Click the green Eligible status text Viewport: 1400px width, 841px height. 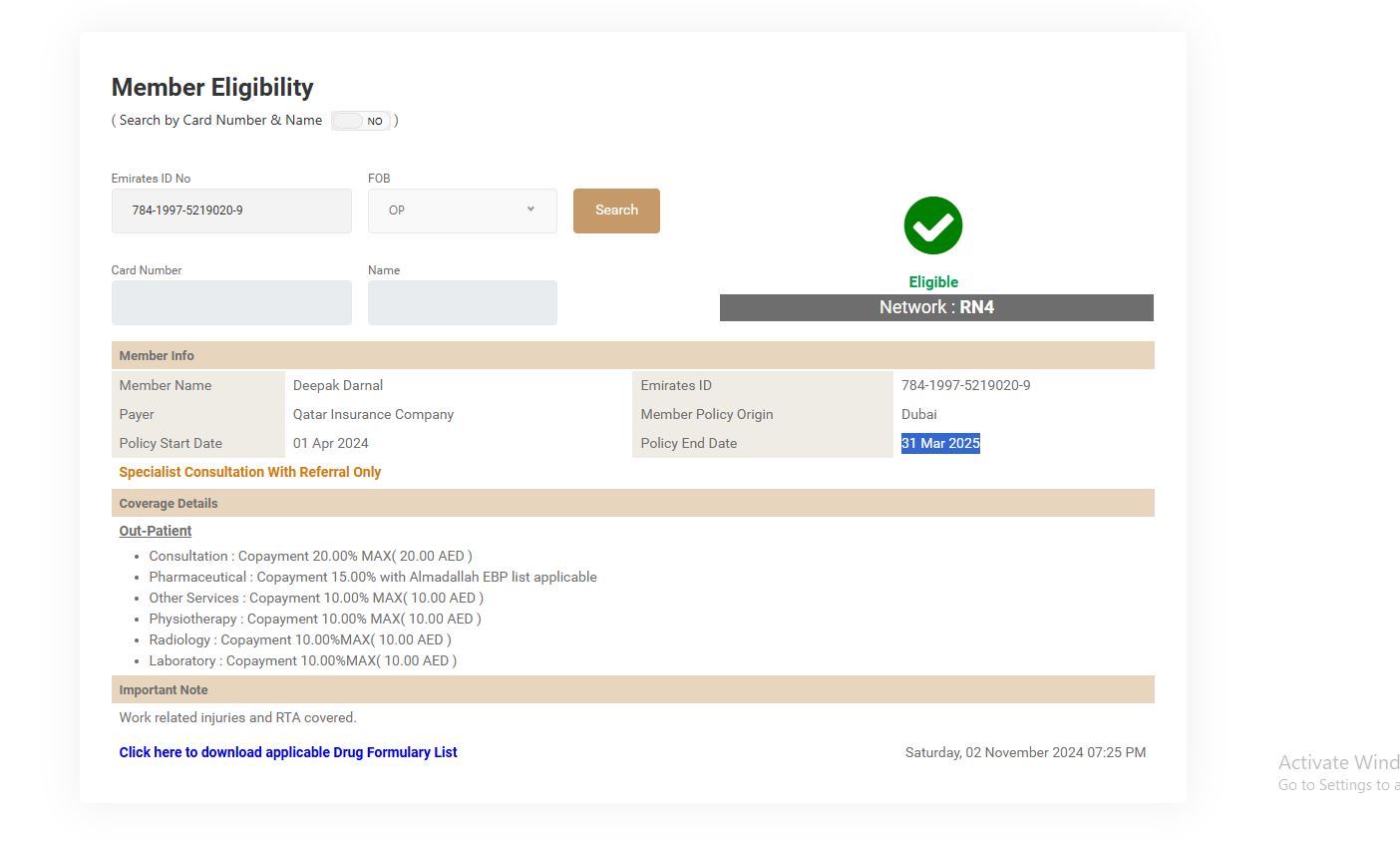pos(933,282)
